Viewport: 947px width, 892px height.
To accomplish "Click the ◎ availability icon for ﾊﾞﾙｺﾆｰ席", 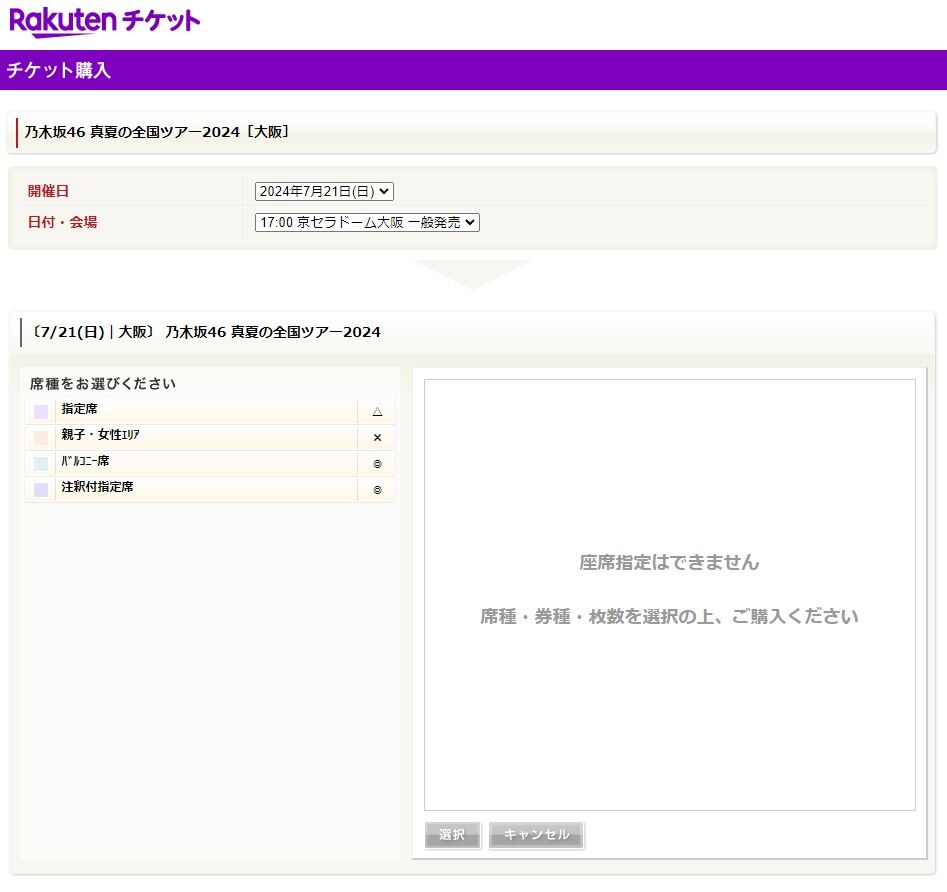I will click(x=377, y=464).
